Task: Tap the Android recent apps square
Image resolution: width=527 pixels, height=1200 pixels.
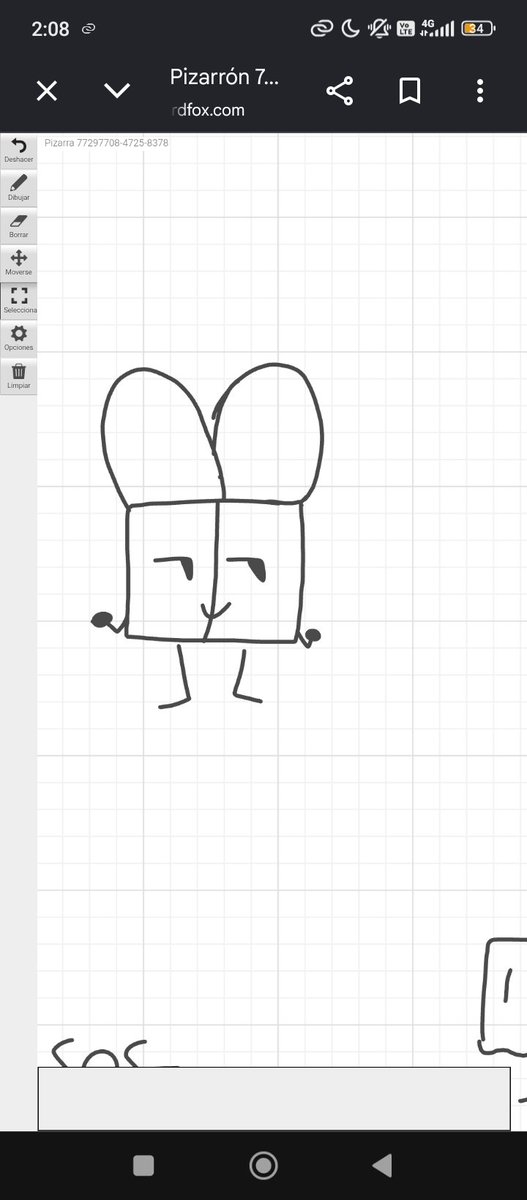Action: pos(143,1165)
